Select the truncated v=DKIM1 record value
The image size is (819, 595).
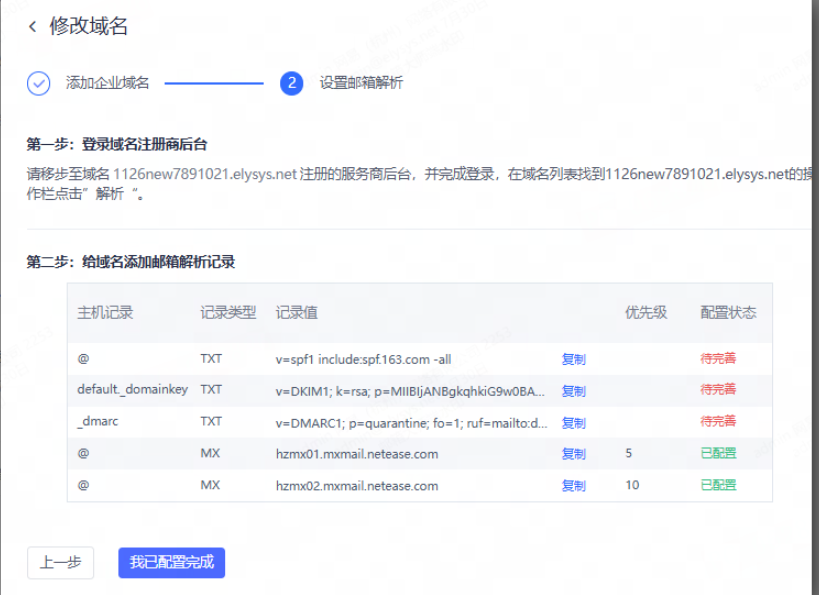[411, 391]
